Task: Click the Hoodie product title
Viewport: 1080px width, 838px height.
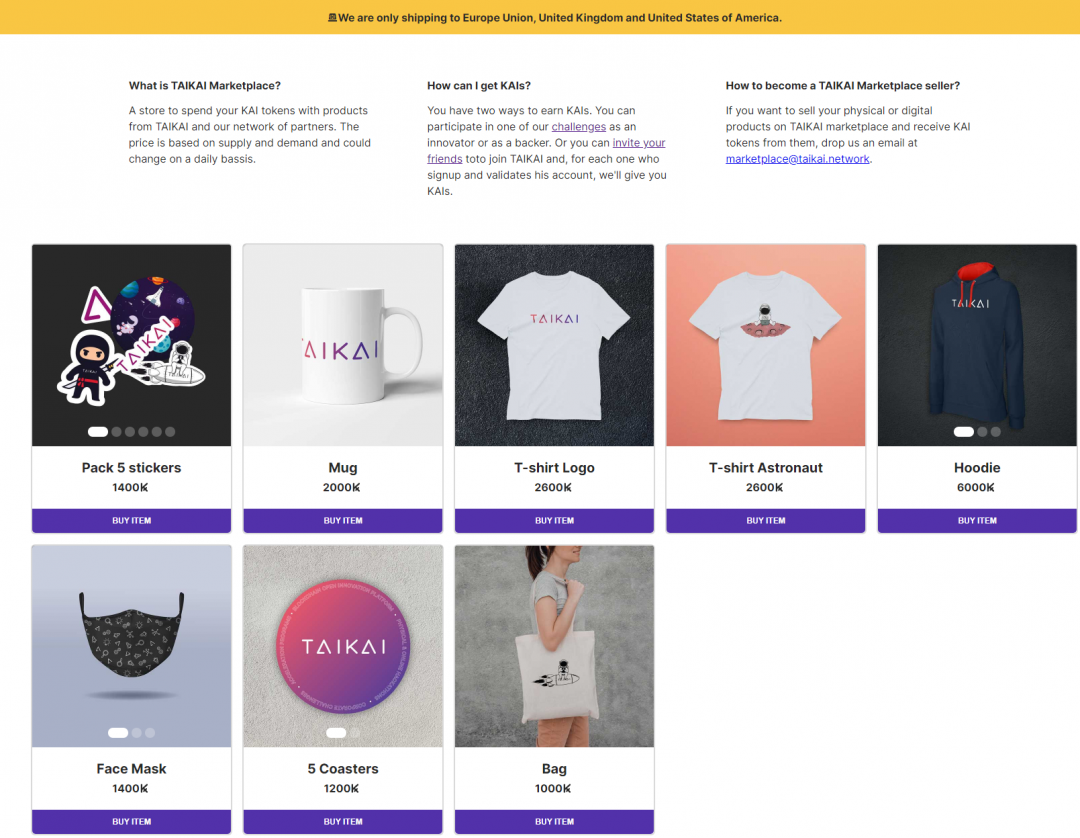Action: click(x=977, y=468)
